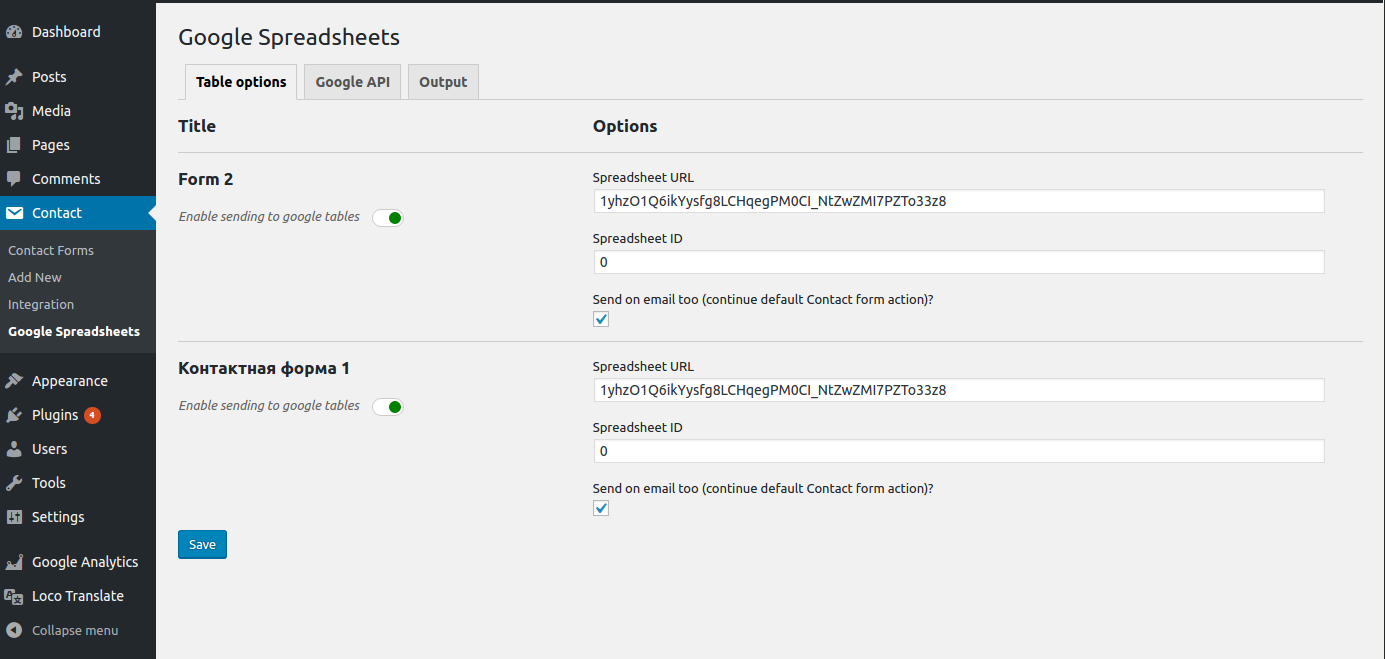This screenshot has height=659, width=1385.
Task: Click the Comments bubble icon
Action: tap(14, 179)
